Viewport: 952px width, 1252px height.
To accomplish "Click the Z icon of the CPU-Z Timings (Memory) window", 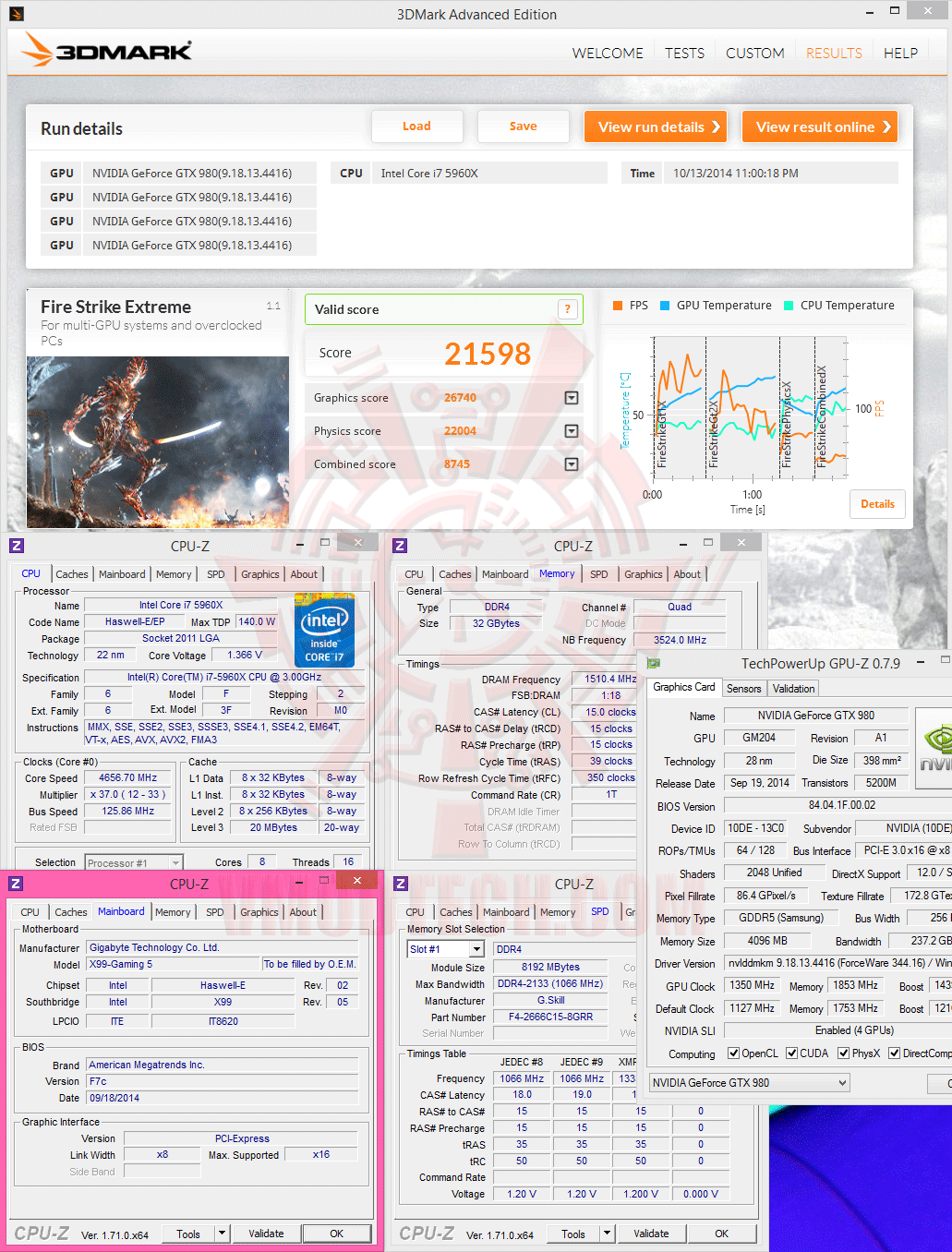I will 400,546.
